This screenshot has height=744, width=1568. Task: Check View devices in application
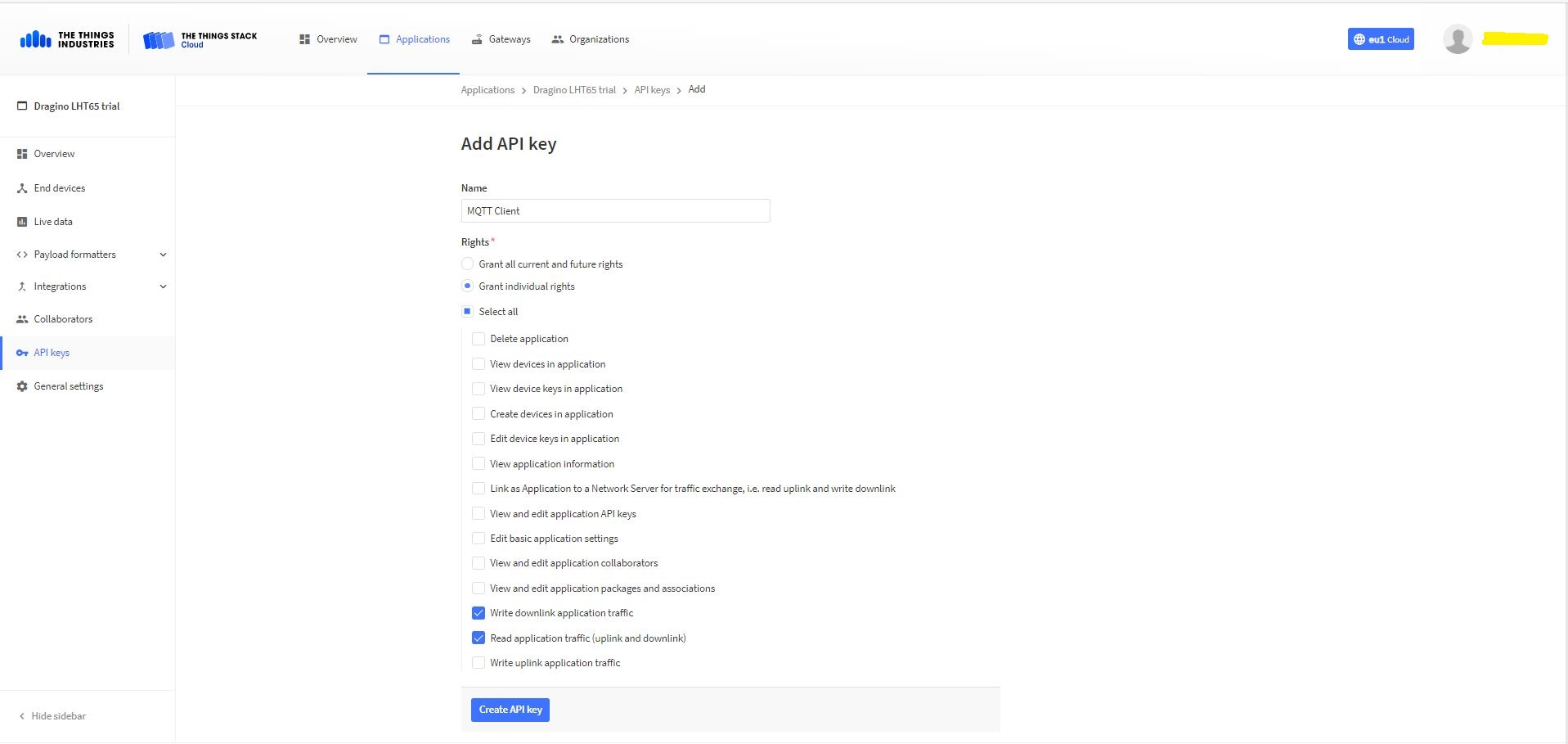478,364
